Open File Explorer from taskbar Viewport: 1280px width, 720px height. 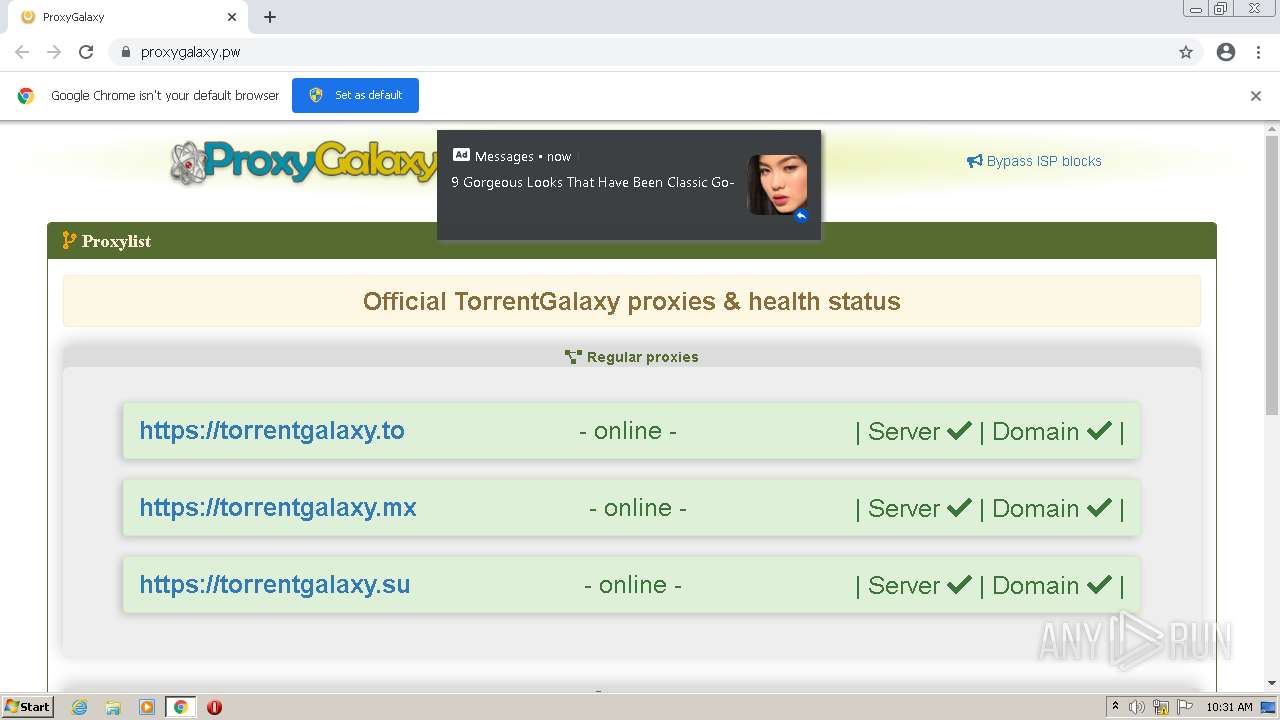[x=113, y=707]
